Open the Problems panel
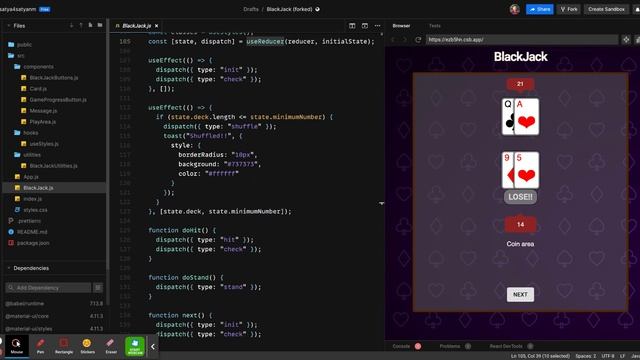Screen dimensions: 640x360 (x=450, y=346)
